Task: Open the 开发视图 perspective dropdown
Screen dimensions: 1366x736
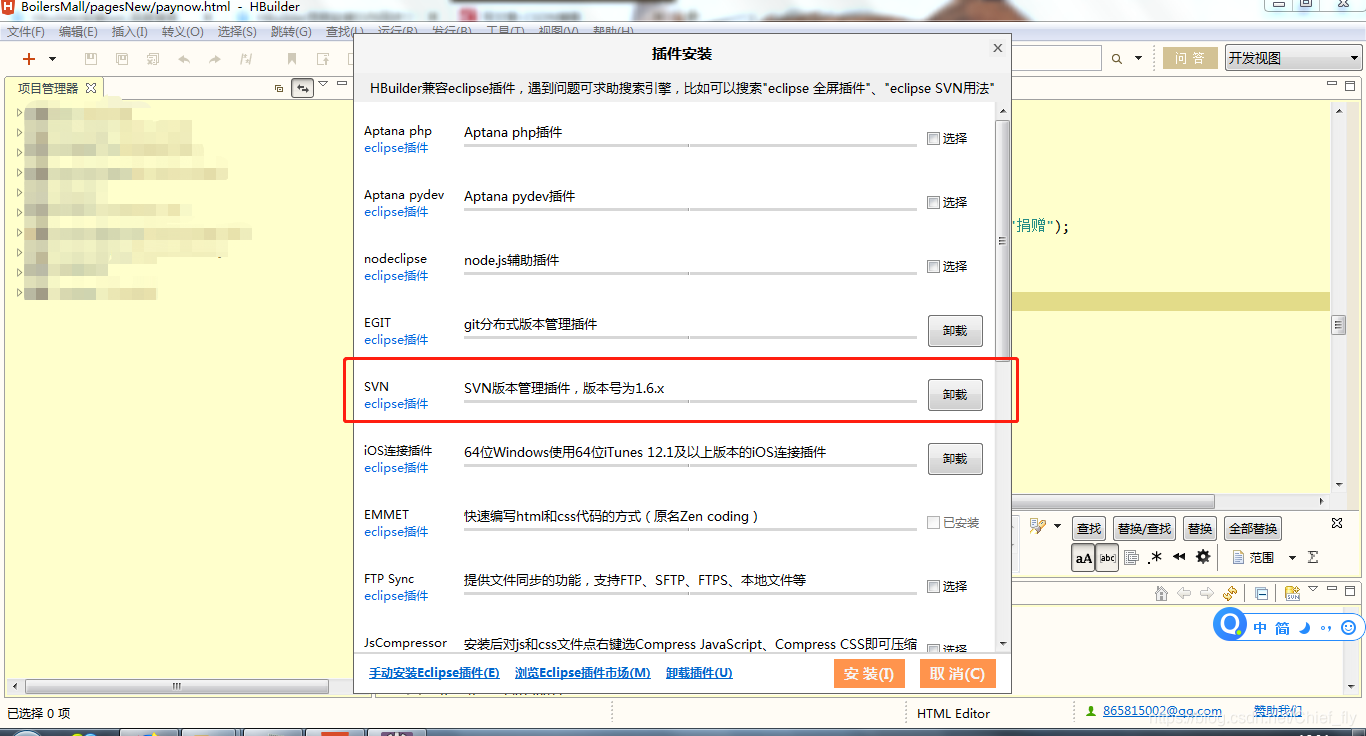Action: [x=1294, y=58]
